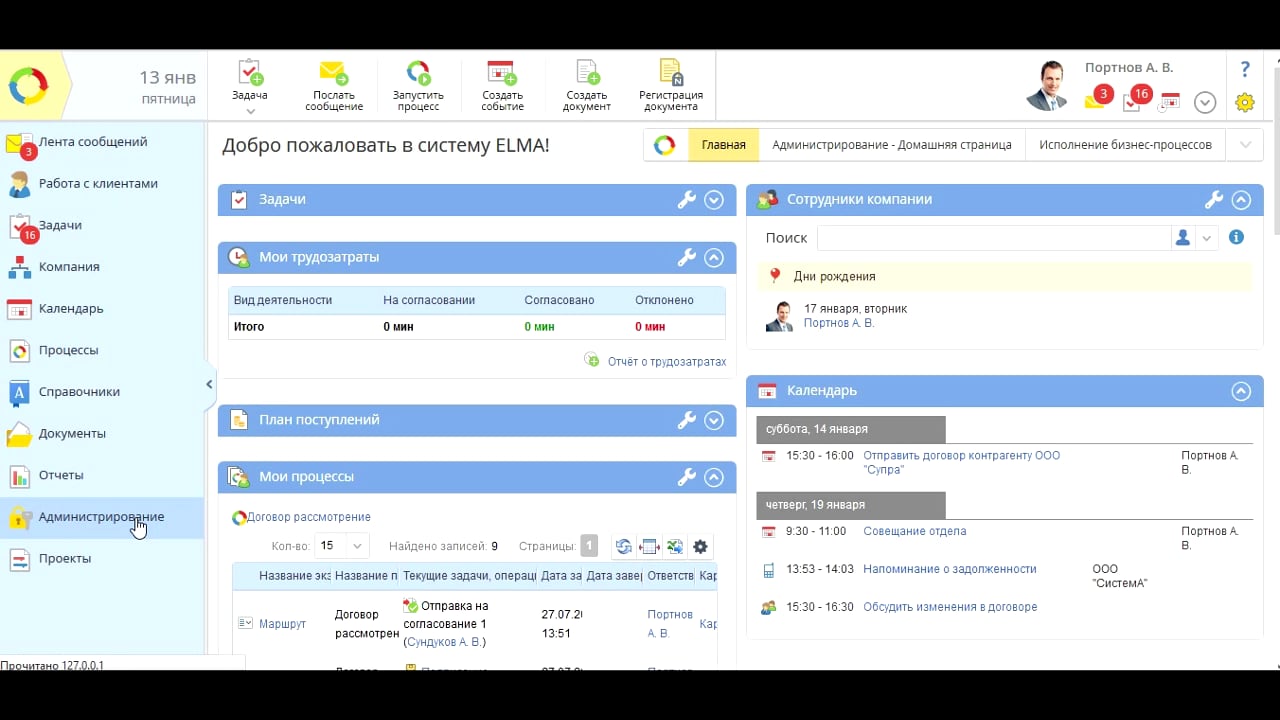
Task: Open the Сотрудники компании wrench settings
Action: coord(1214,200)
